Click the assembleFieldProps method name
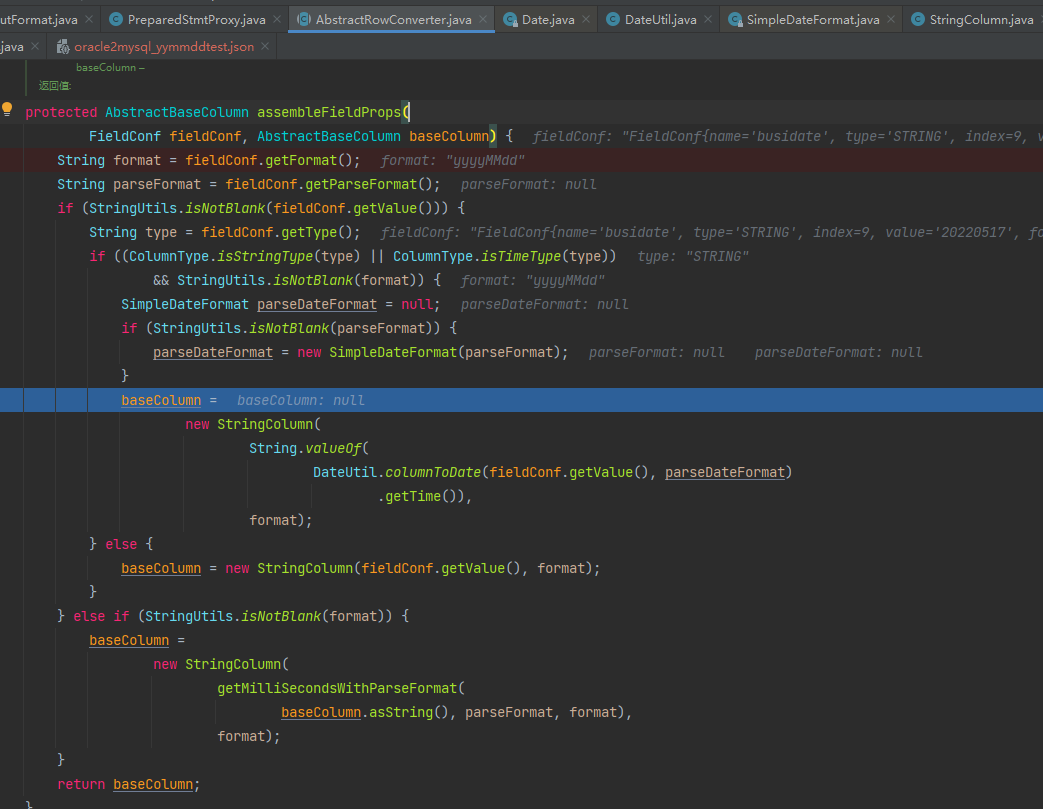The width and height of the screenshot is (1043, 809). [x=329, y=112]
